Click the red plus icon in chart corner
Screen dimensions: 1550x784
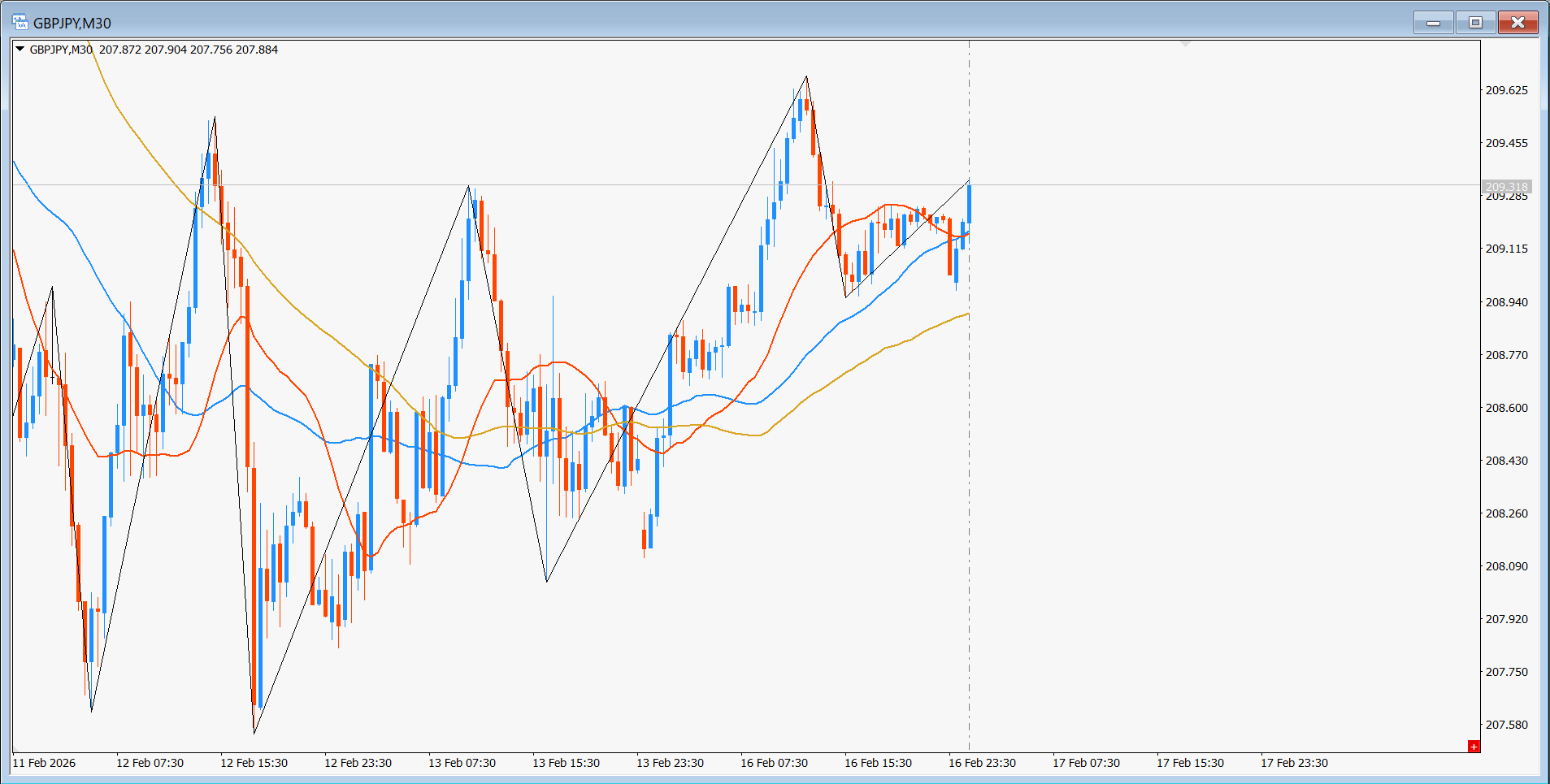pos(1473,746)
